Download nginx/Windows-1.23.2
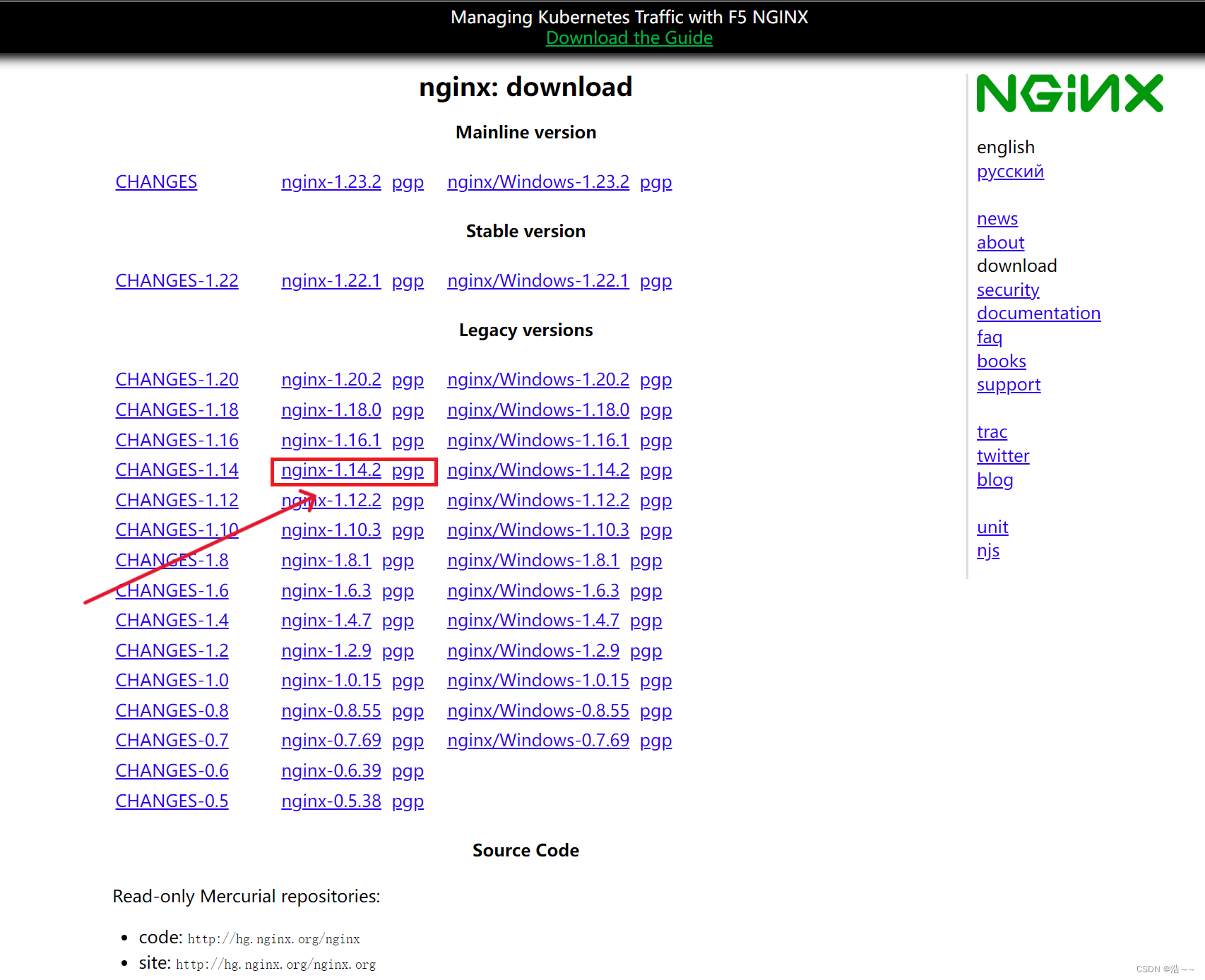This screenshot has height=980, width=1205. click(x=538, y=181)
